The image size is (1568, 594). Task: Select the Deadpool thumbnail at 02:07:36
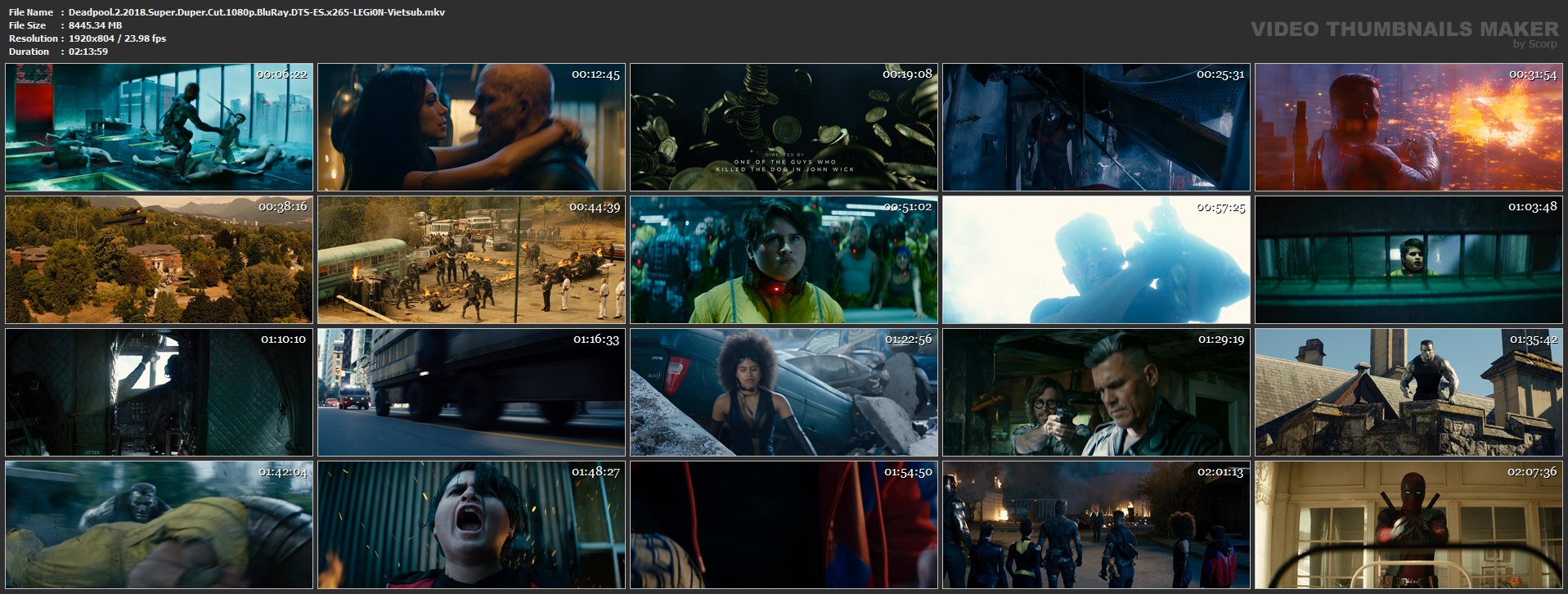(x=1409, y=524)
